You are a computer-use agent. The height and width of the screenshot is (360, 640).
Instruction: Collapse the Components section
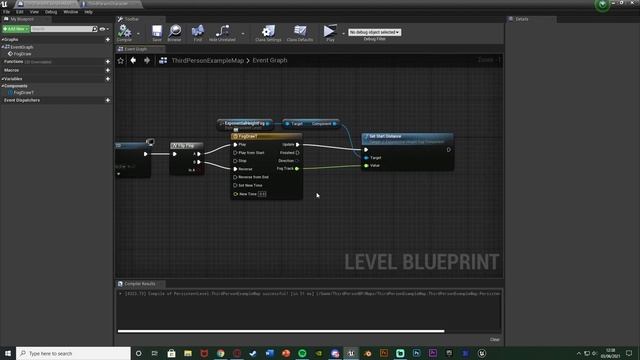click(x=2, y=86)
